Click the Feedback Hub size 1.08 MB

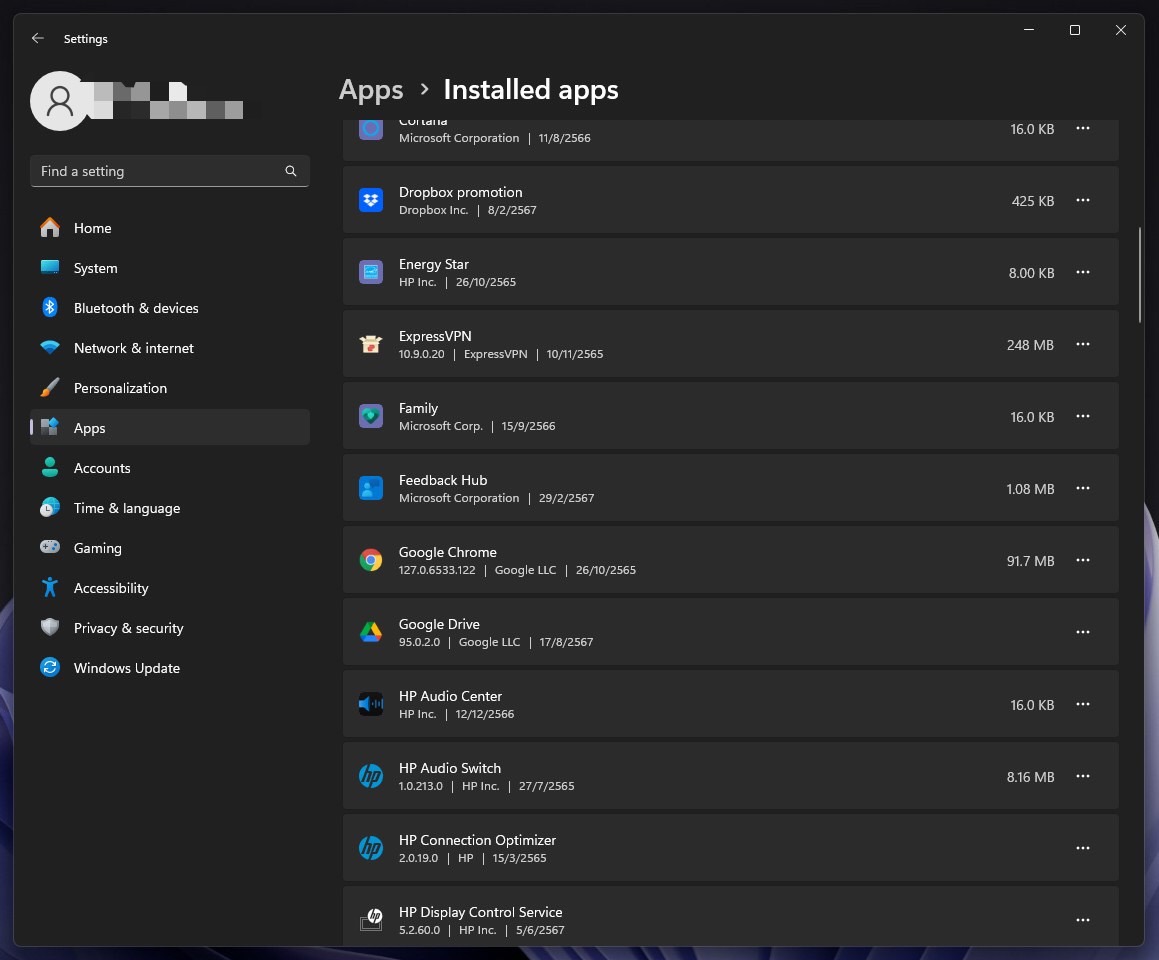[x=1030, y=489]
